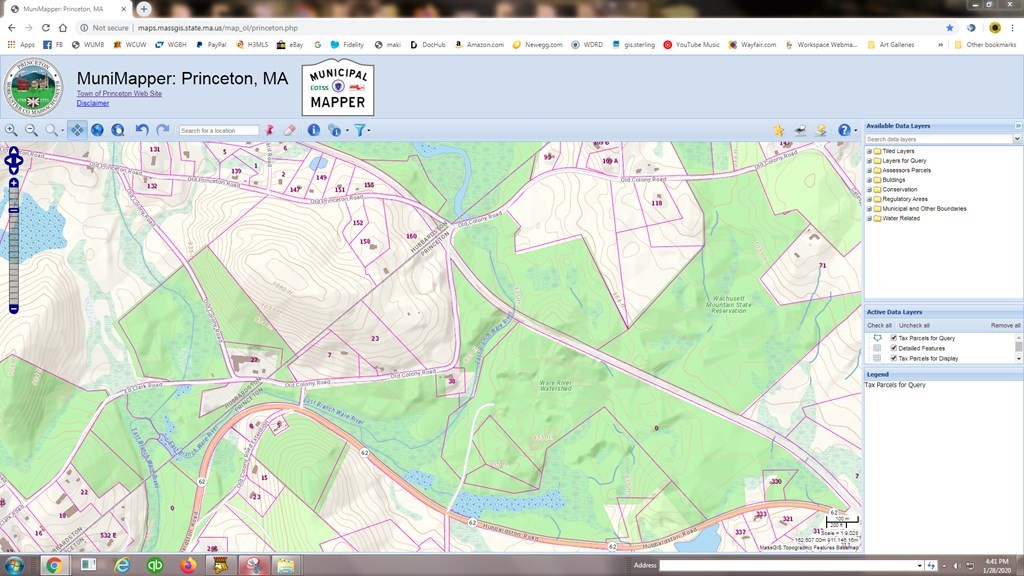Open the identify tool dropdown arrow
1024x576 pixels.
click(x=347, y=131)
